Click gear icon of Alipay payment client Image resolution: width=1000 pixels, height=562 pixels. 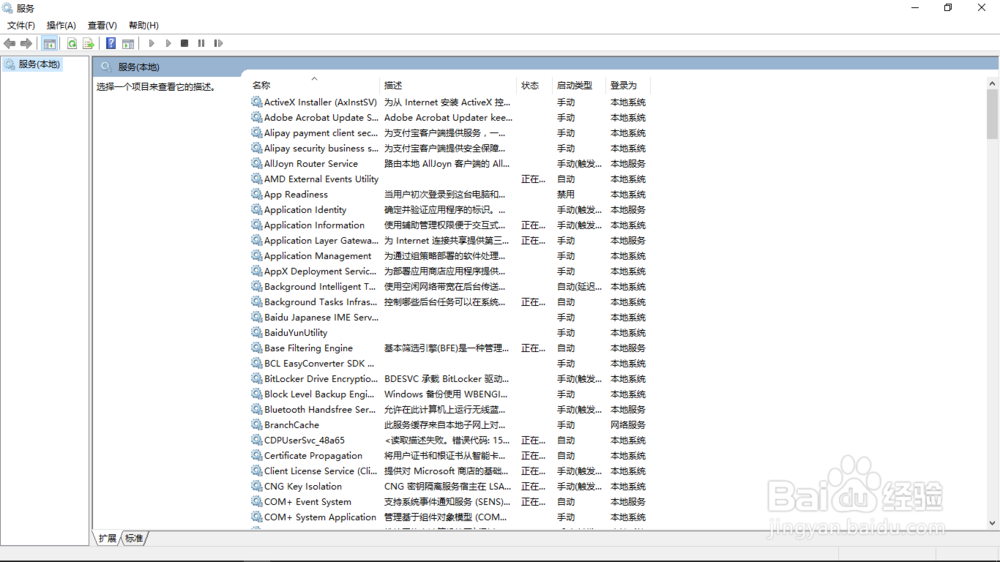click(x=256, y=133)
